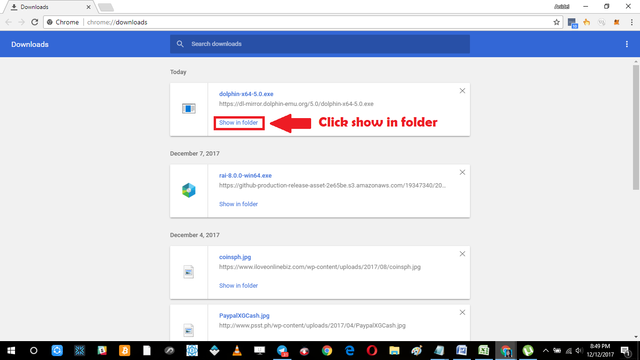Open Telegram from the taskbar

point(282,351)
